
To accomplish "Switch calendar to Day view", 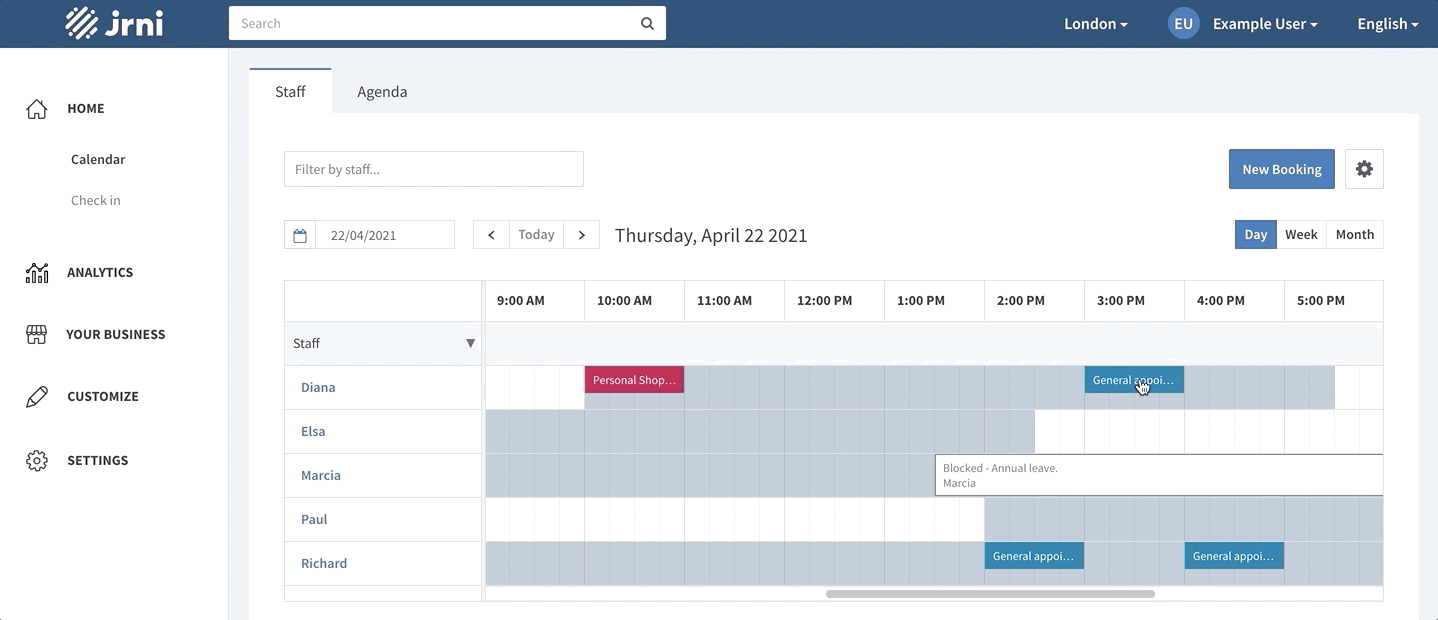I will pyautogui.click(x=1255, y=234).
